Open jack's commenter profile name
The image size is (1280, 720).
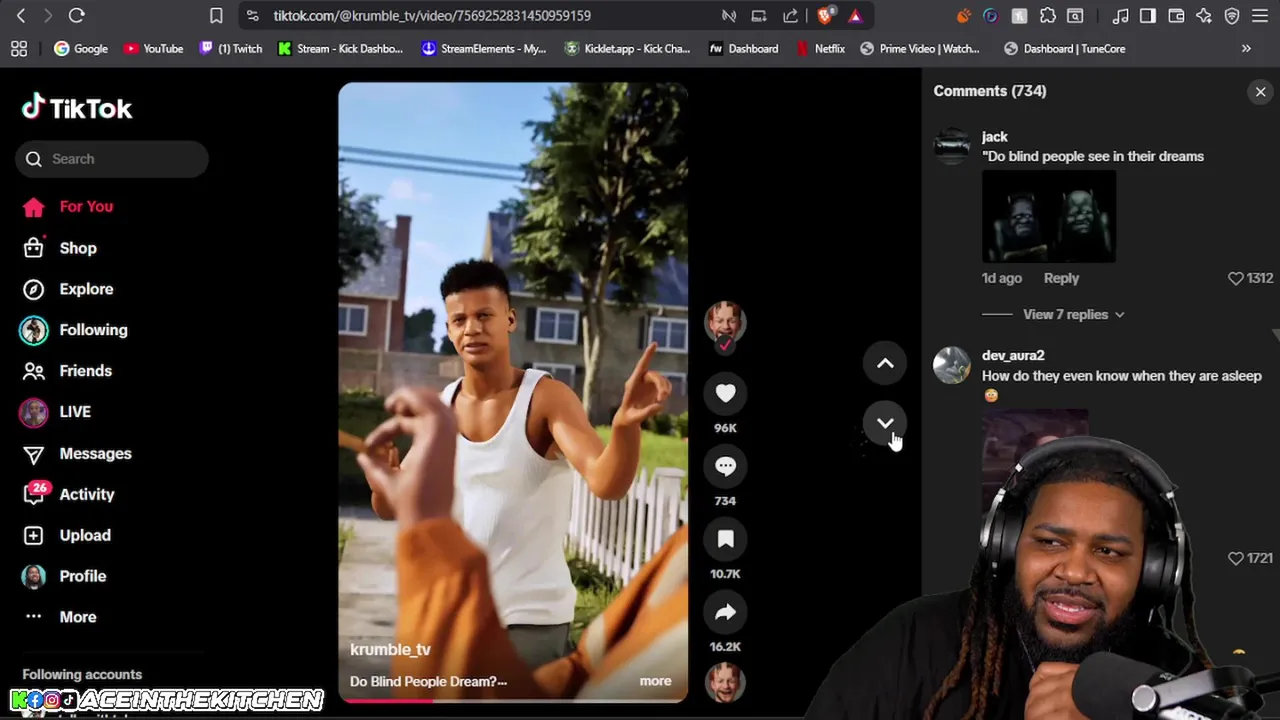pos(994,137)
